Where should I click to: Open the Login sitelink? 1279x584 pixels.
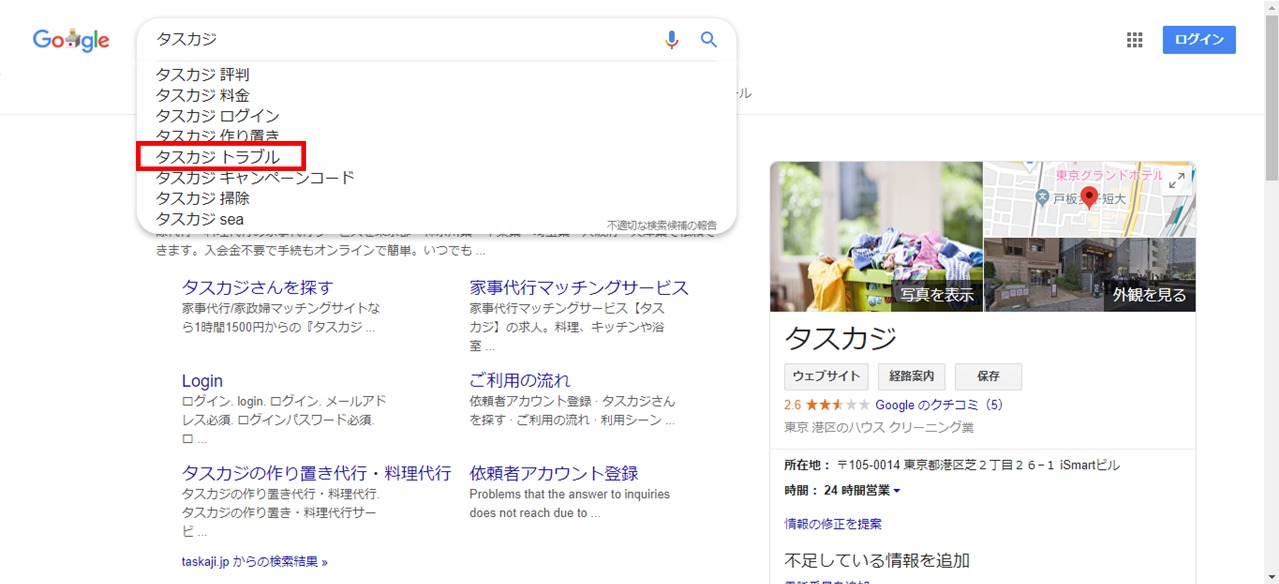202,381
